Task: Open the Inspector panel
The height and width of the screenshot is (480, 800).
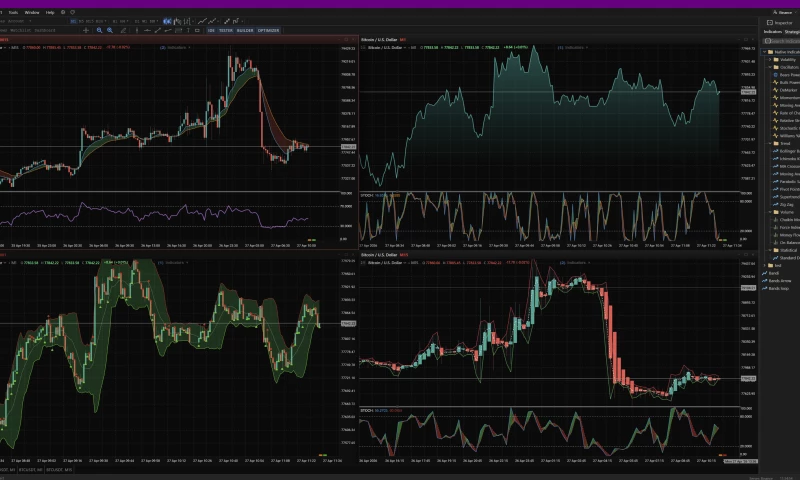Action: tap(780, 23)
